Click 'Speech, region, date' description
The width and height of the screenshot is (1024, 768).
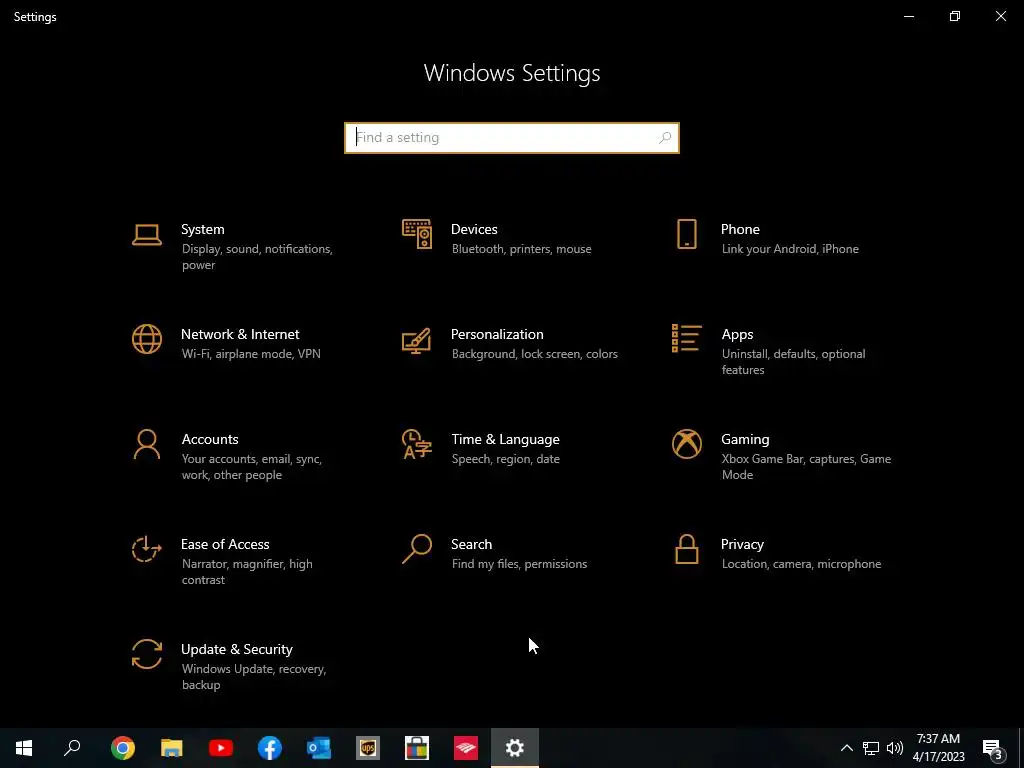coord(505,459)
